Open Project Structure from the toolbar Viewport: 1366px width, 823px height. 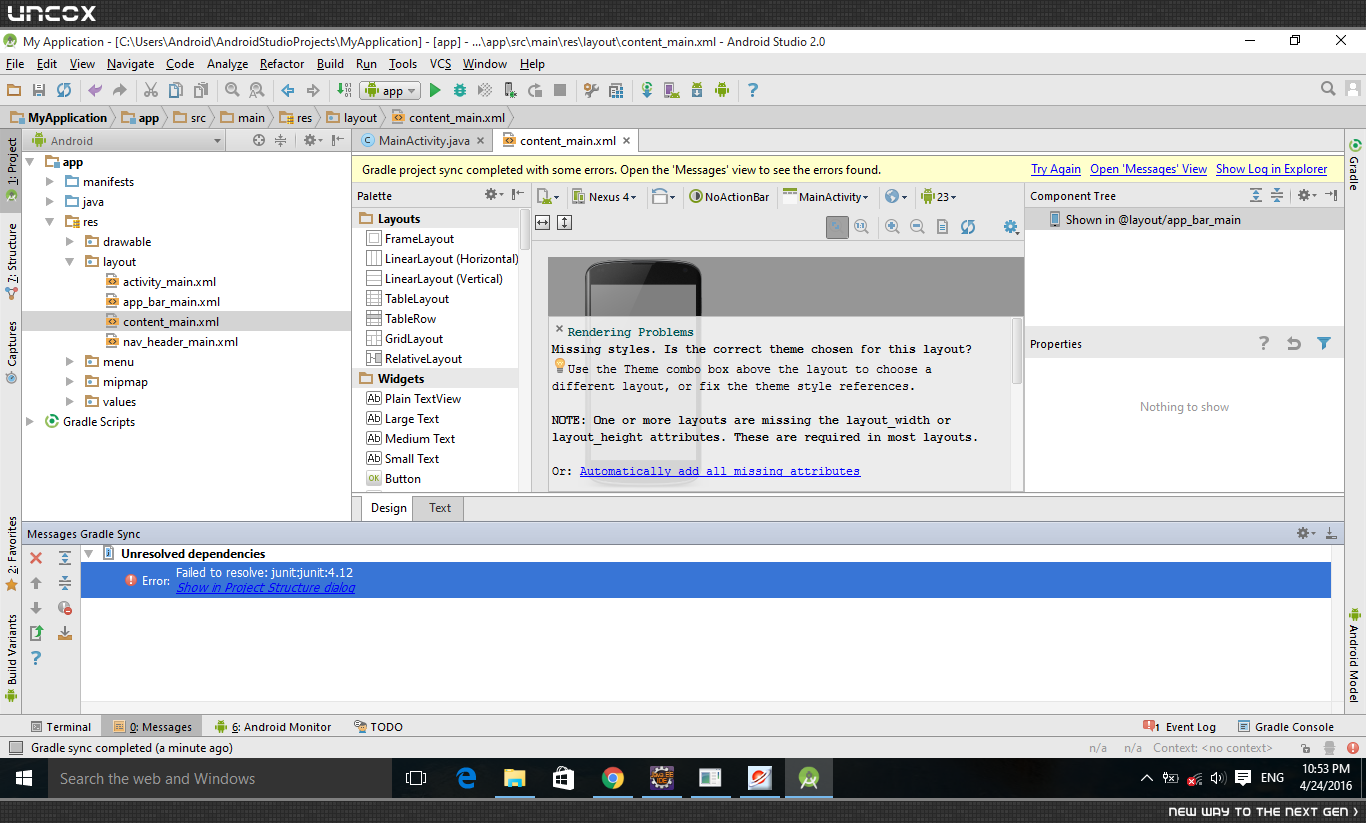click(x=616, y=90)
